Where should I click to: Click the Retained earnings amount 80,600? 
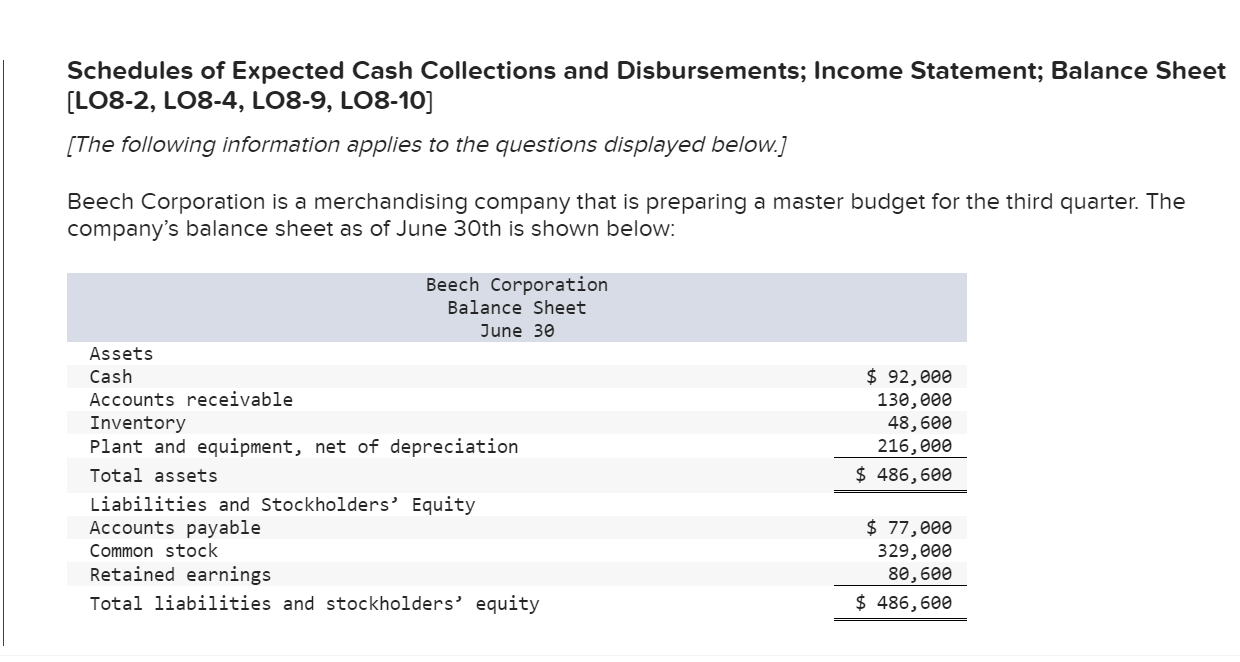tap(922, 574)
